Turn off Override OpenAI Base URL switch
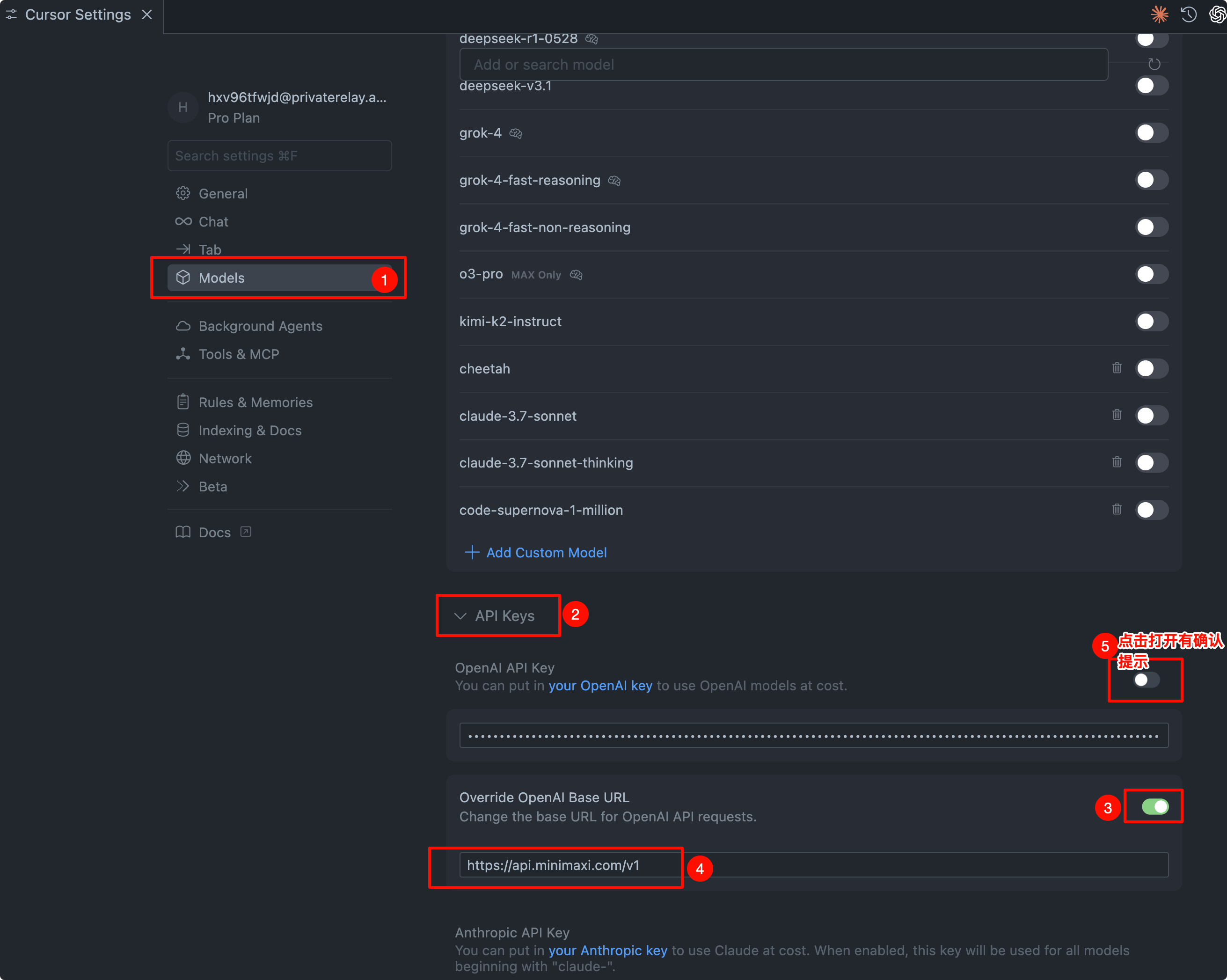Screen dimensions: 1227x980 [1155, 806]
